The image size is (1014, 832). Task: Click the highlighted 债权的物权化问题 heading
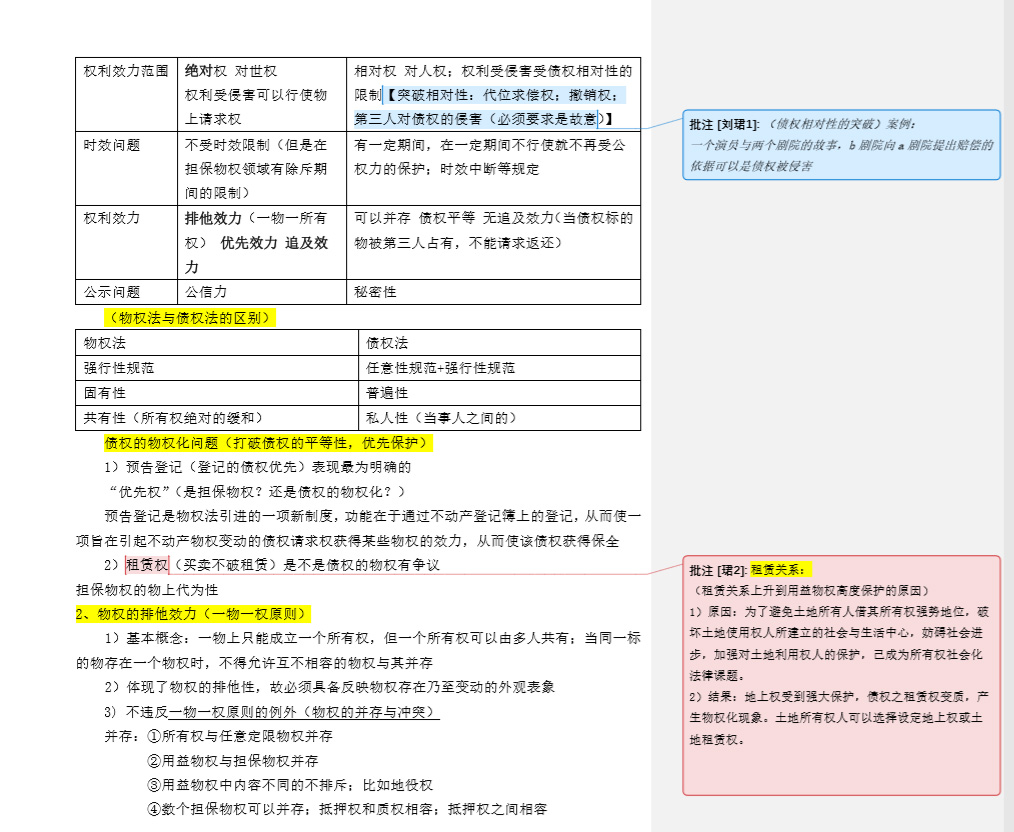tap(268, 442)
